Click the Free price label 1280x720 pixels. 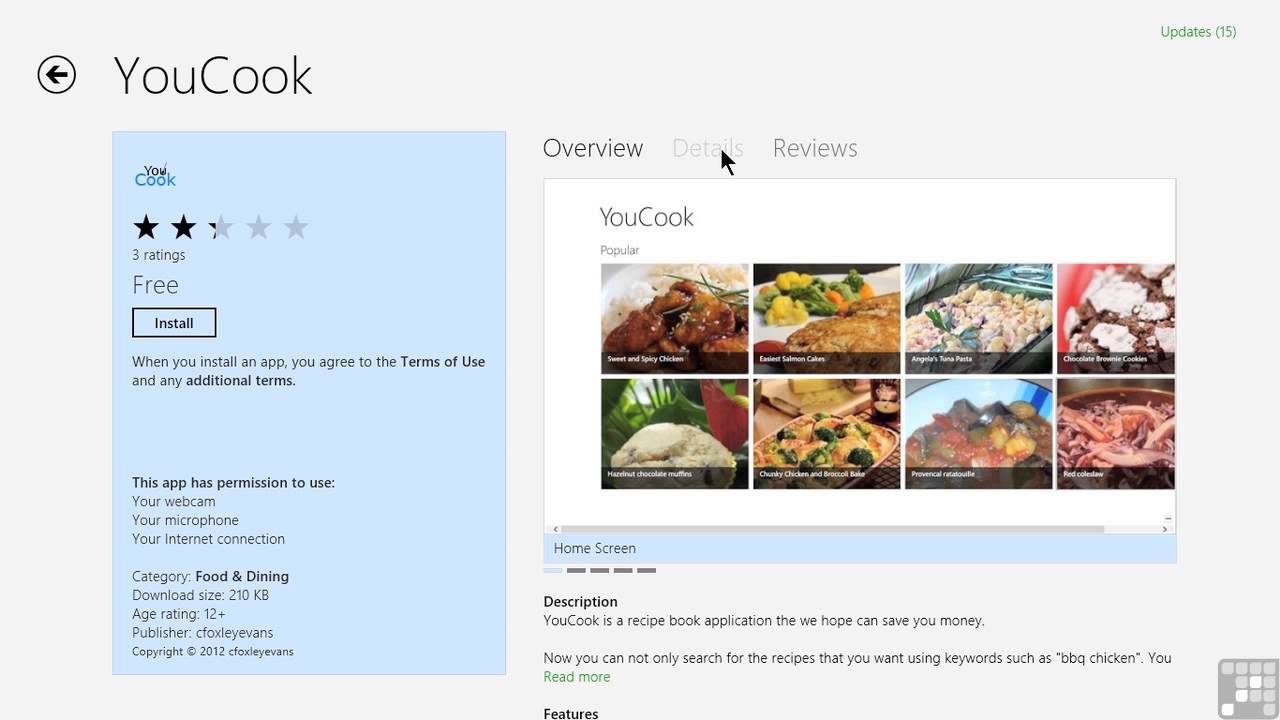tap(155, 285)
